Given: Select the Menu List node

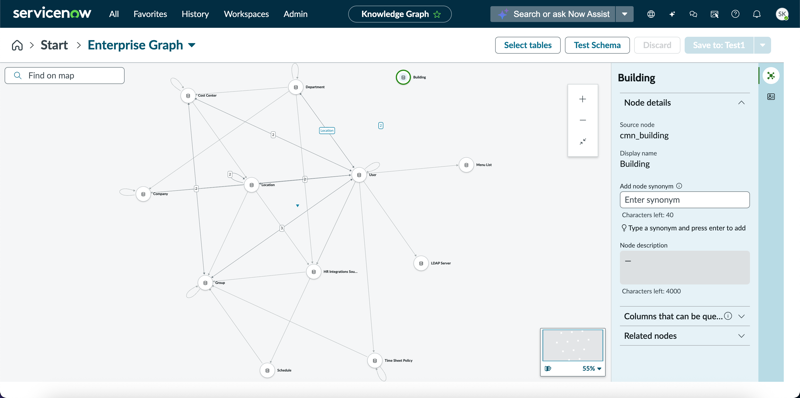Looking at the screenshot, I should 465,165.
